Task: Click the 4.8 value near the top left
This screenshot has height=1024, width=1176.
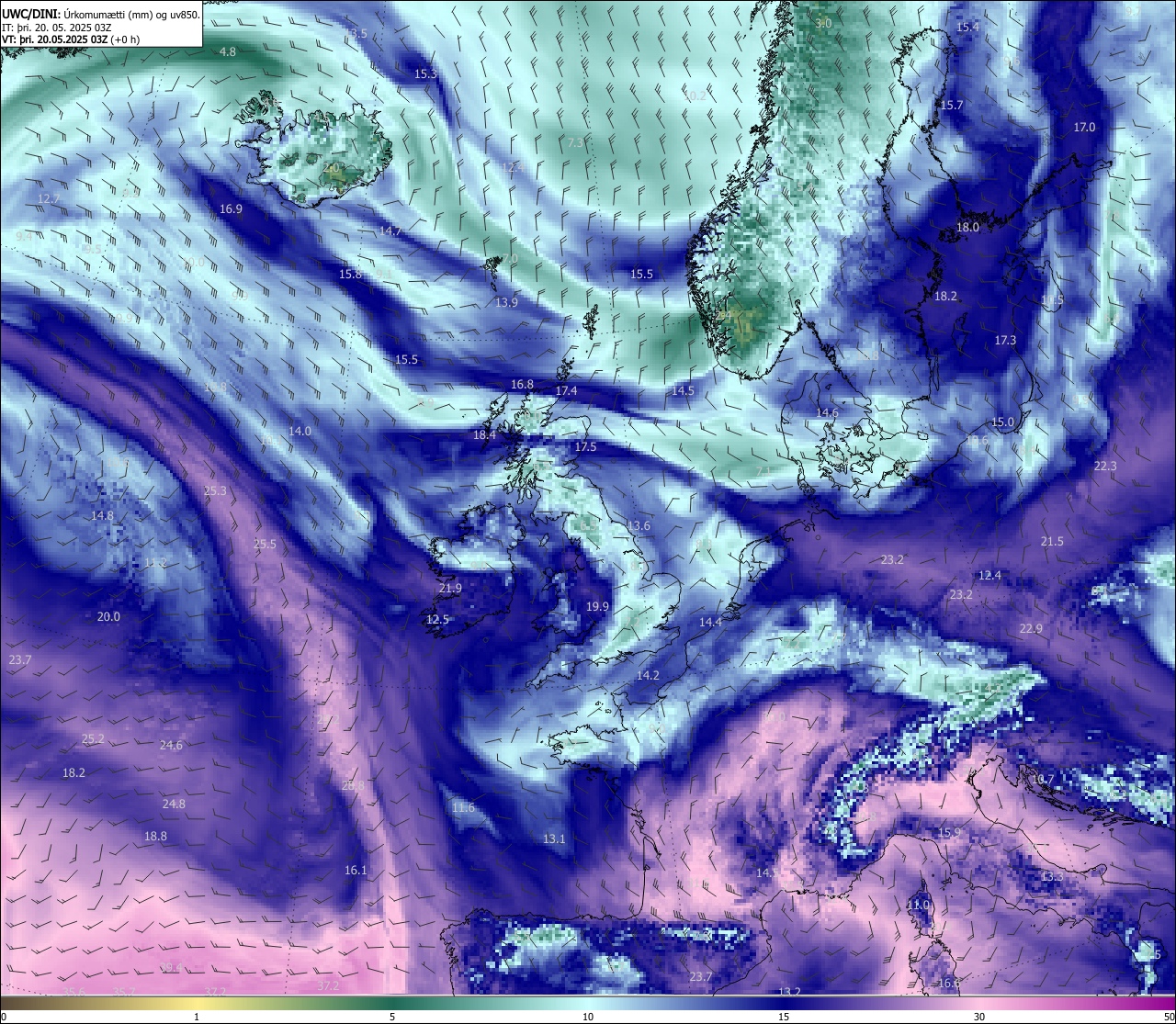Action: [x=227, y=51]
